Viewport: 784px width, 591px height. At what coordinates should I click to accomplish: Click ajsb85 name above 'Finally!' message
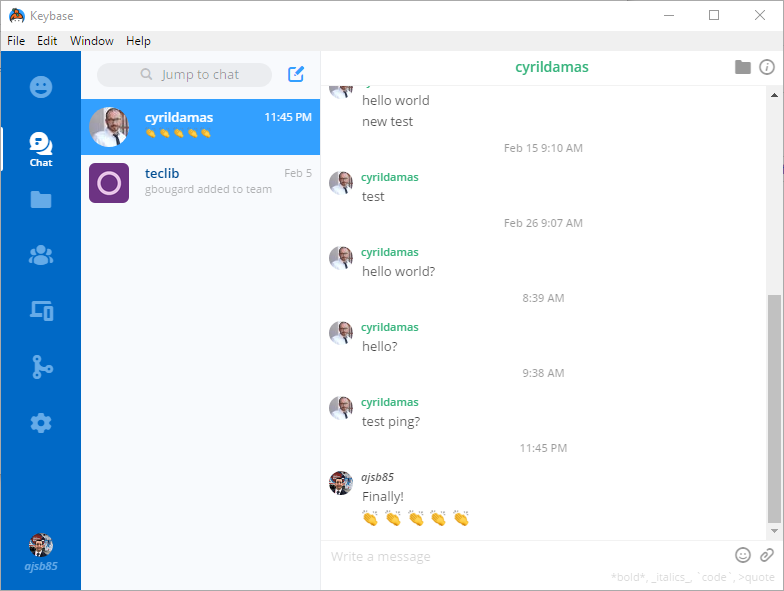(x=377, y=477)
